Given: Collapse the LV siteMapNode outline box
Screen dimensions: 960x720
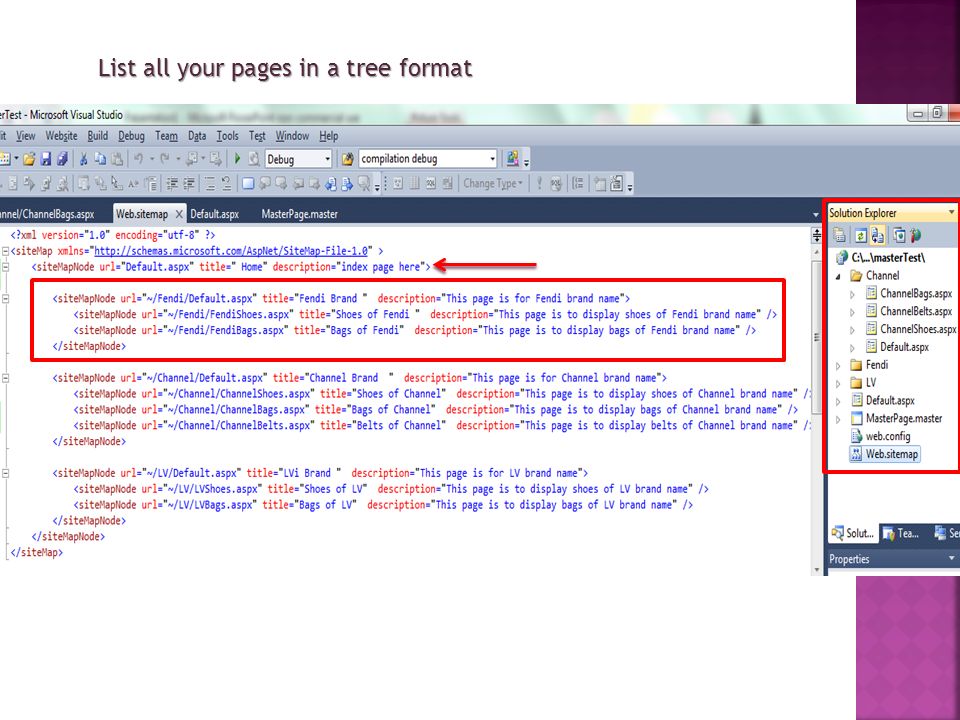Looking at the screenshot, I should pyautogui.click(x=5, y=473).
